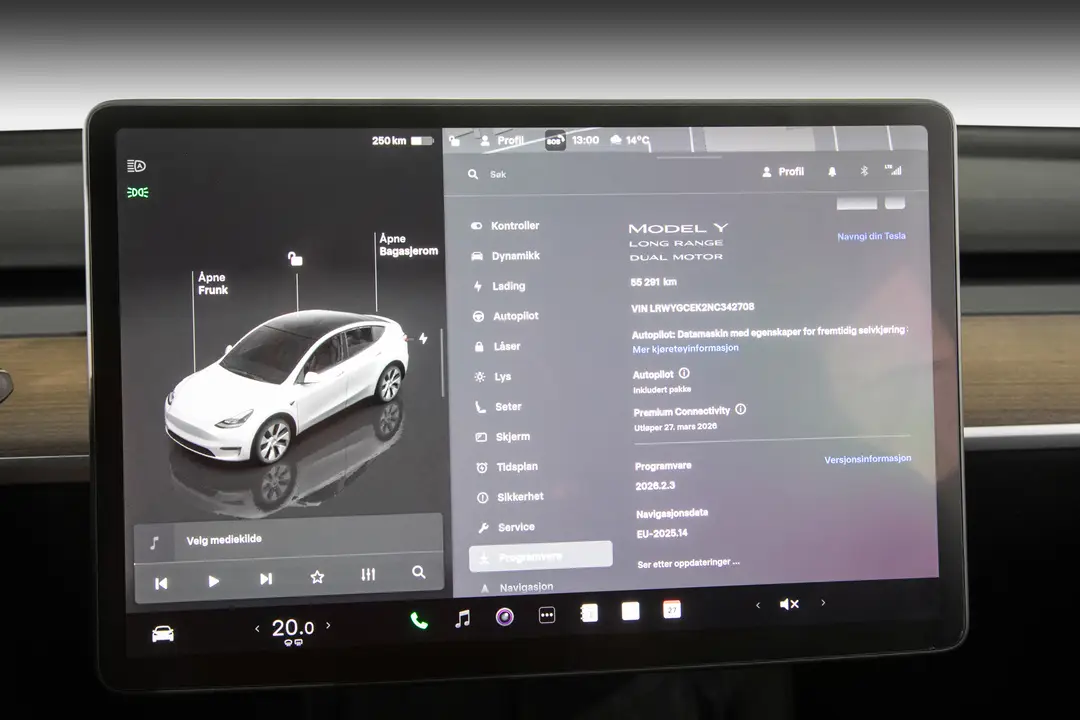Tap the white Model Y car image
The width and height of the screenshot is (1080, 720).
(x=288, y=389)
